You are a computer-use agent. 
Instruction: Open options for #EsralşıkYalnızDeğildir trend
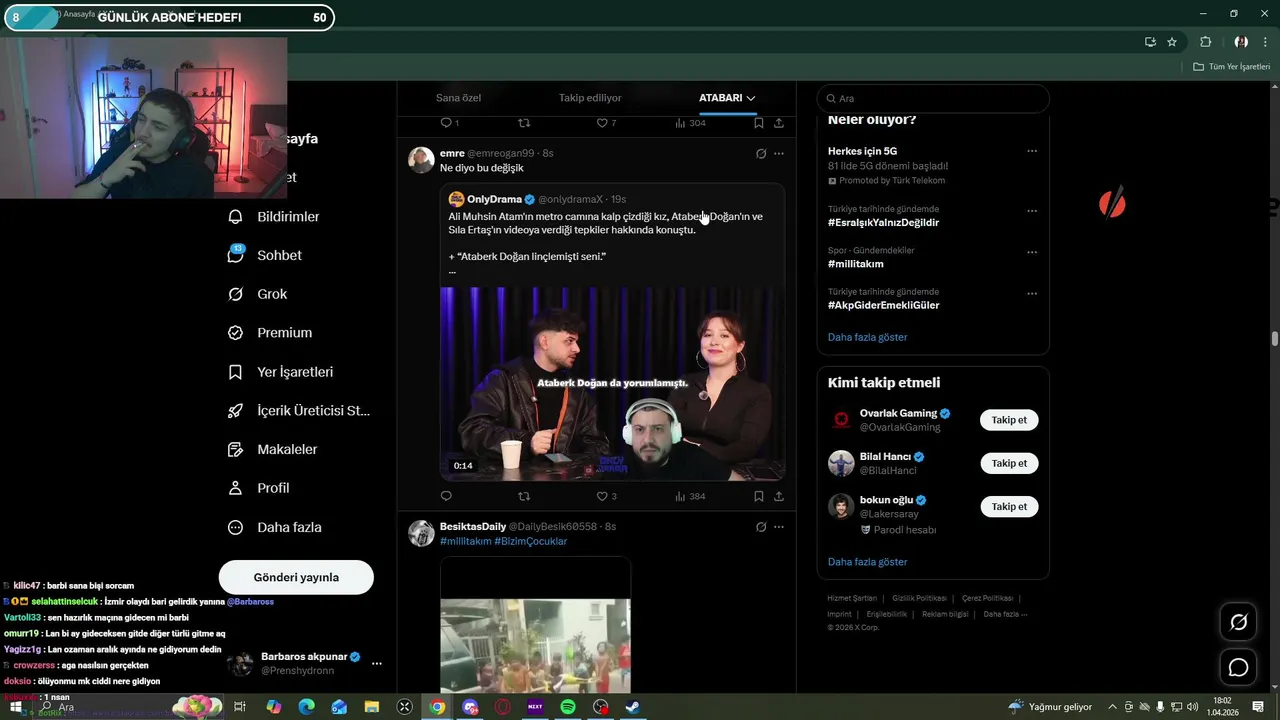[1032, 211]
